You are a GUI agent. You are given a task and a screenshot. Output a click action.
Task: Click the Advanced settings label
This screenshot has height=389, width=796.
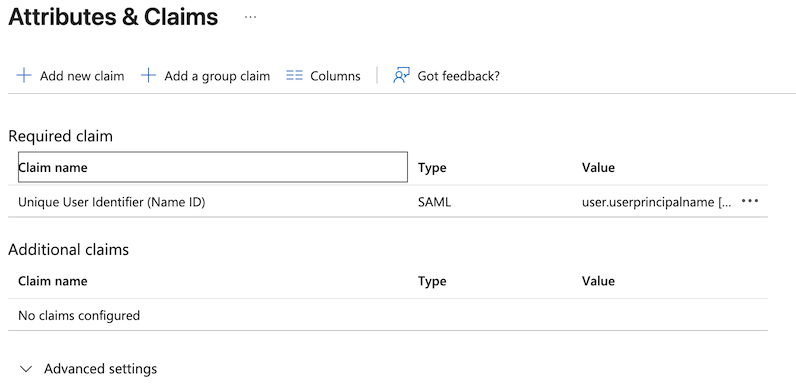tap(101, 369)
